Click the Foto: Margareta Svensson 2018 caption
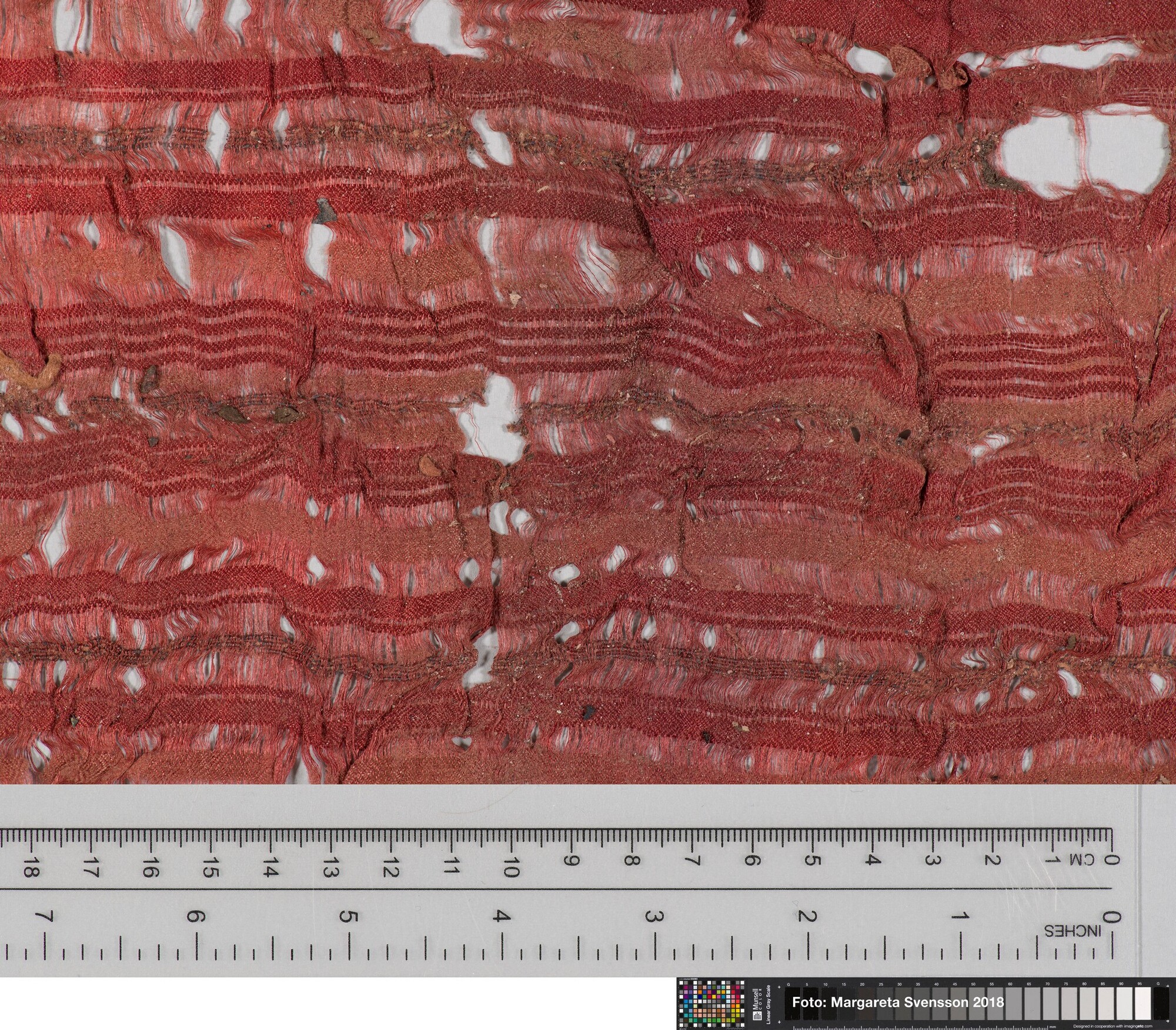This screenshot has width=1176, height=1030. tap(898, 1002)
